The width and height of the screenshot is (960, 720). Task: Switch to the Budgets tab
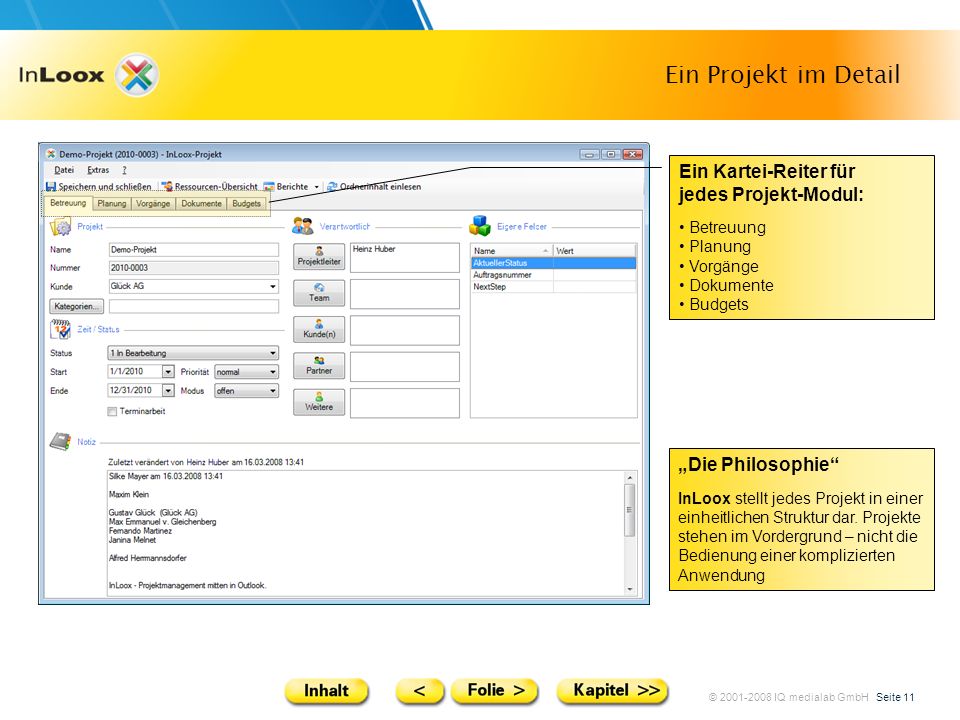[246, 203]
